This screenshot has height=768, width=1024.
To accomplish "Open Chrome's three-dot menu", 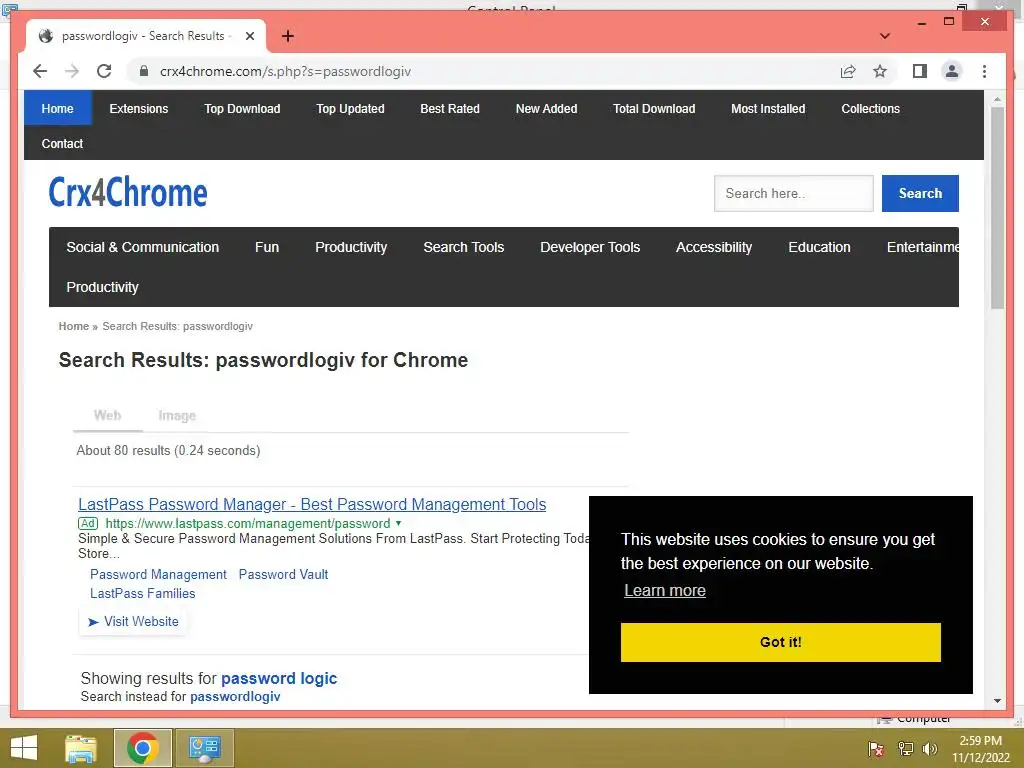I will tap(984, 71).
